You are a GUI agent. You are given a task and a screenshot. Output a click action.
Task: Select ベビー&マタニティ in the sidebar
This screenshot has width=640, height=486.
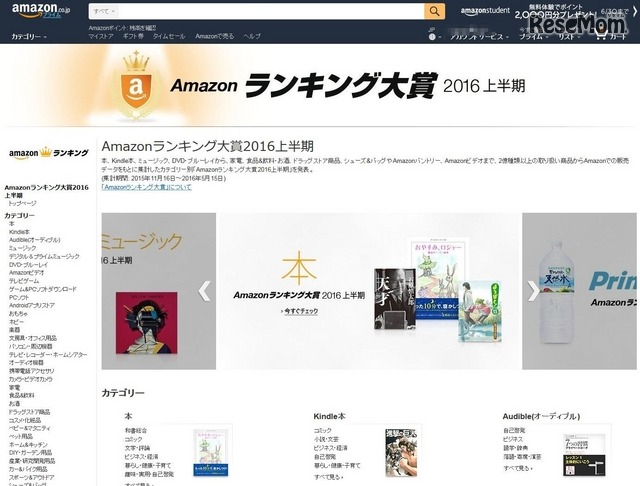point(30,428)
